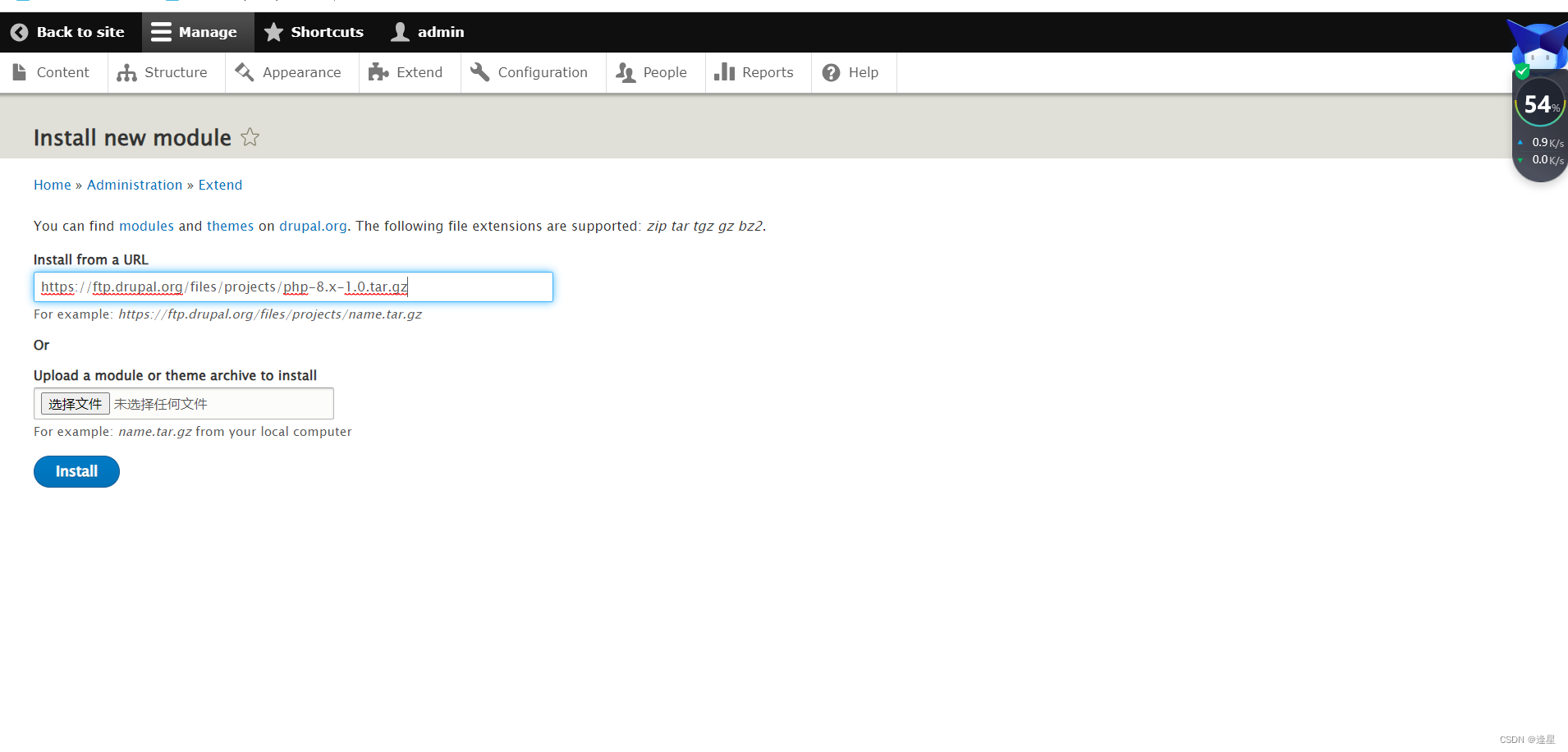Image resolution: width=1568 pixels, height=752 pixels.
Task: Click the Extend puzzle piece icon
Action: 378,72
